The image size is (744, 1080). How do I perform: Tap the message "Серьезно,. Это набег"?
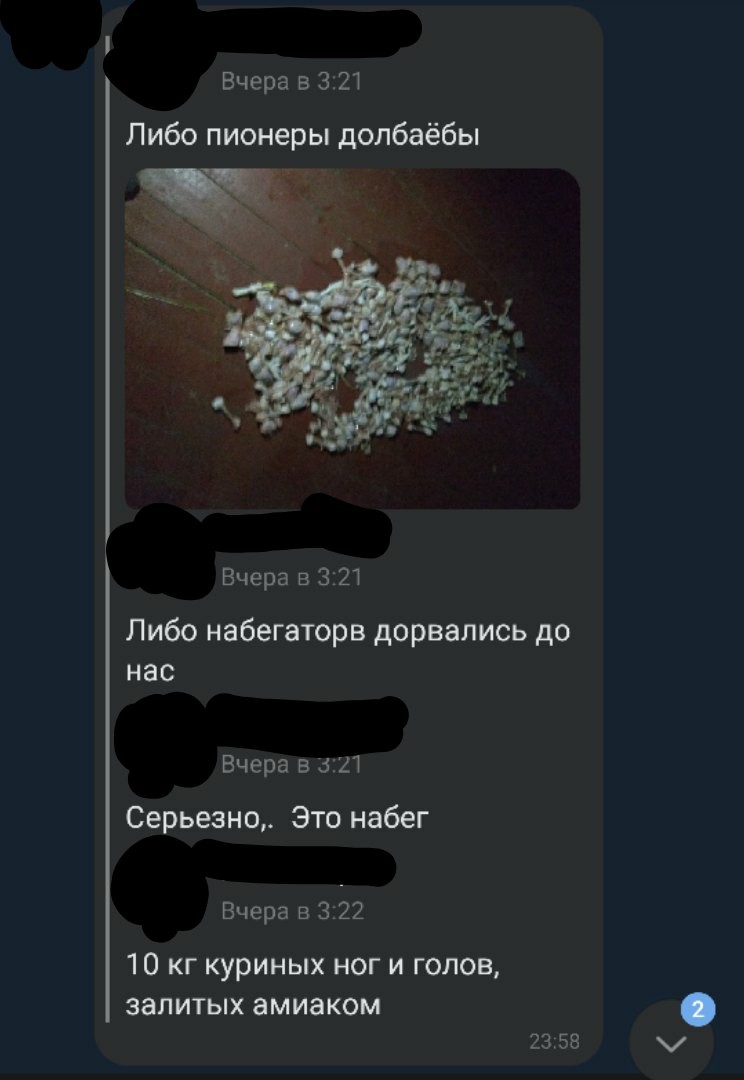(x=277, y=818)
